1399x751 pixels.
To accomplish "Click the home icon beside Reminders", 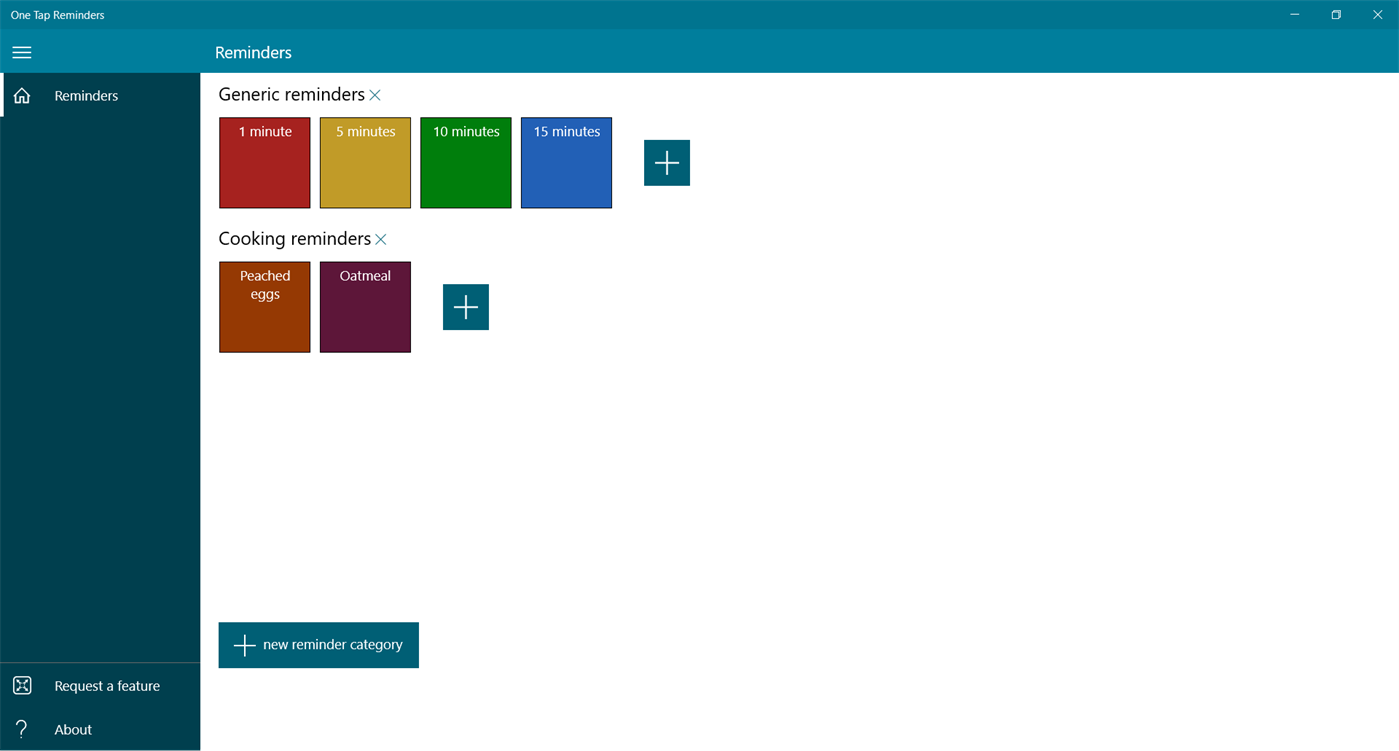I will pyautogui.click(x=21, y=95).
